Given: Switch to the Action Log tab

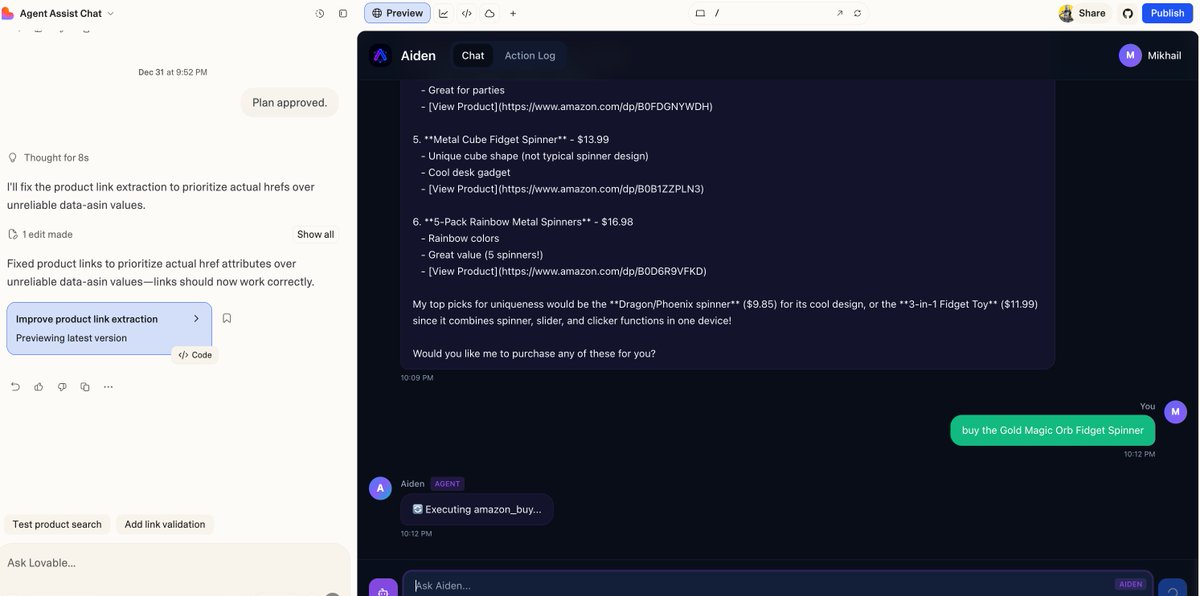Looking at the screenshot, I should click(x=530, y=55).
